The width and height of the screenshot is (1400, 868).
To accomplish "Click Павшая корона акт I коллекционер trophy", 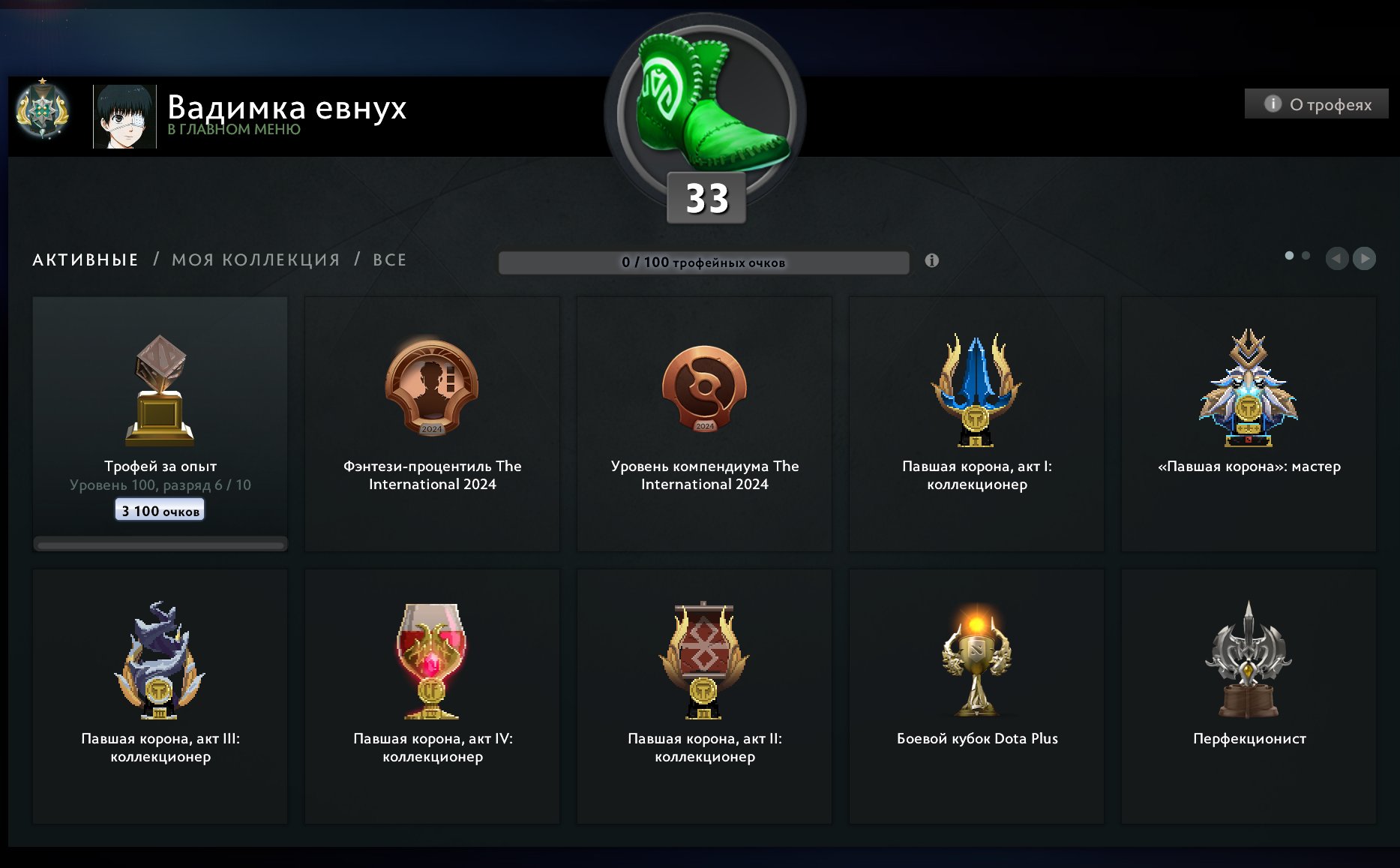I will coord(976,424).
